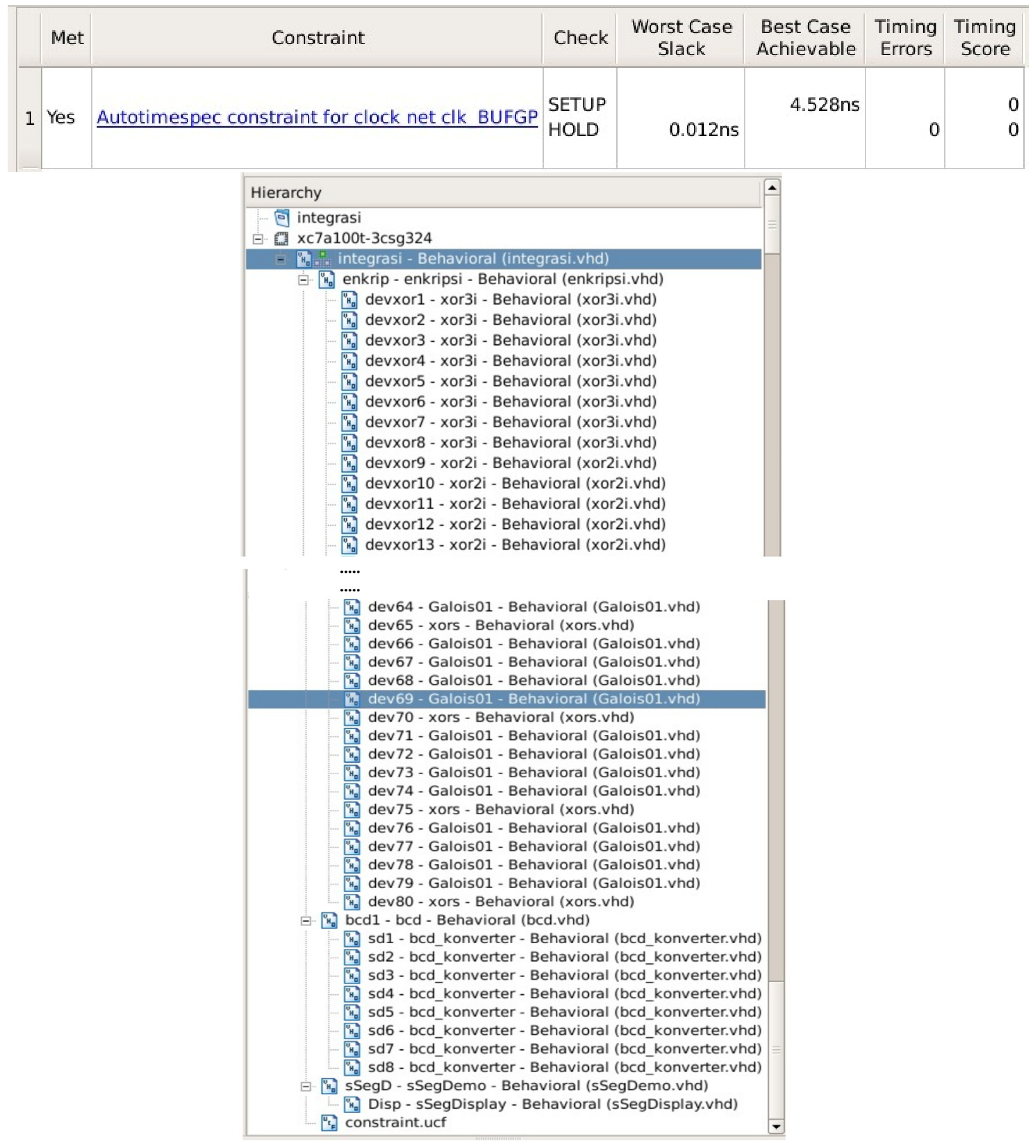Click the Constraint column header
The width and height of the screenshot is (1036, 1148).
coord(317,38)
